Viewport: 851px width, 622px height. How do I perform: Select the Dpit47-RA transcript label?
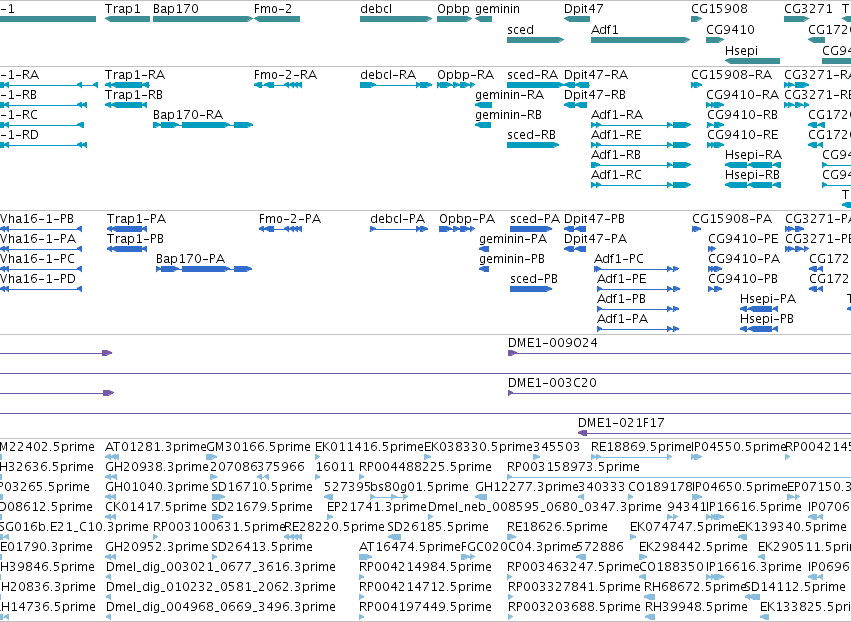click(596, 74)
